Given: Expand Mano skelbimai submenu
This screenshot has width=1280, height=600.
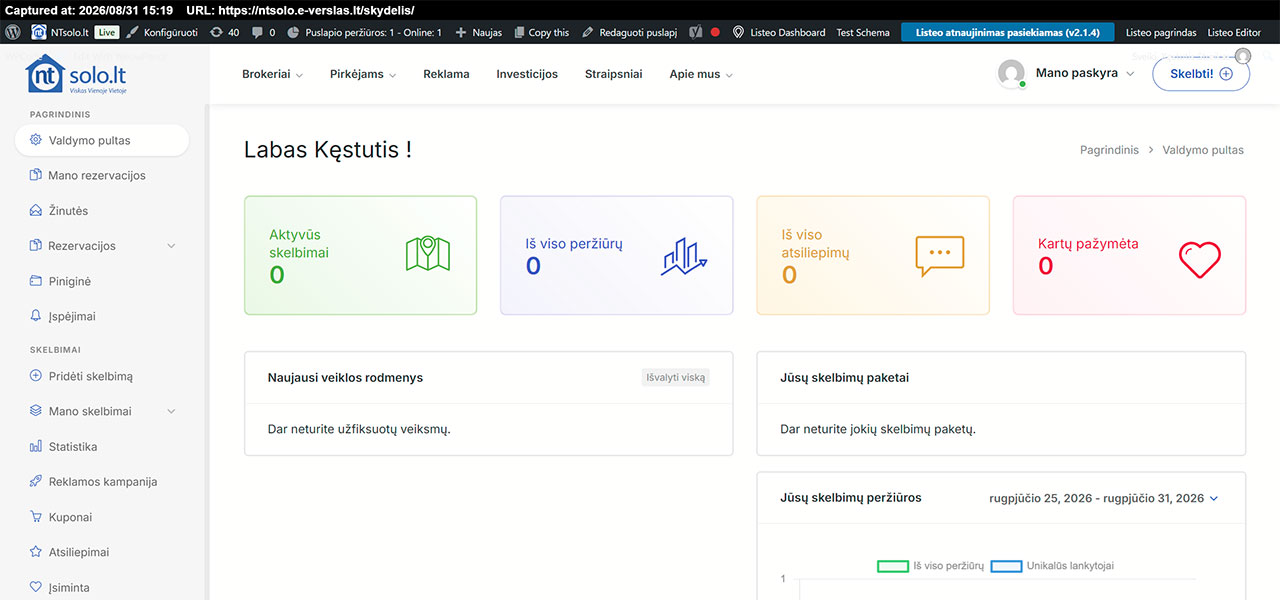Looking at the screenshot, I should click(x=171, y=411).
